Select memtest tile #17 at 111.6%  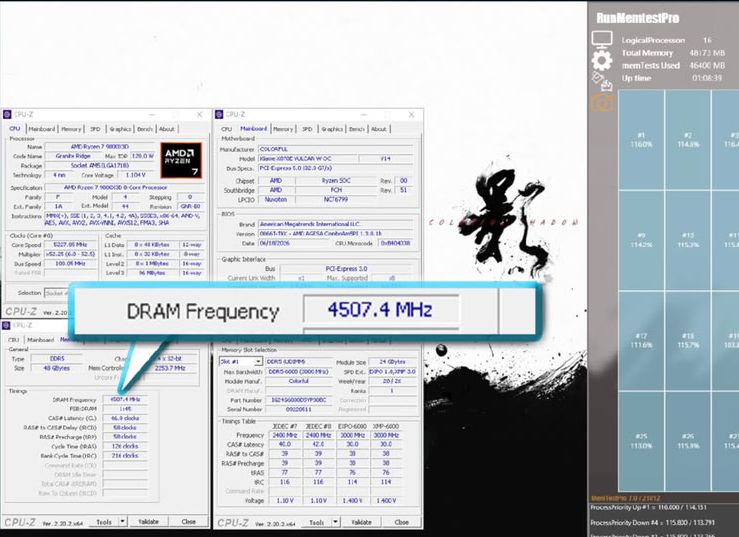pos(641,340)
